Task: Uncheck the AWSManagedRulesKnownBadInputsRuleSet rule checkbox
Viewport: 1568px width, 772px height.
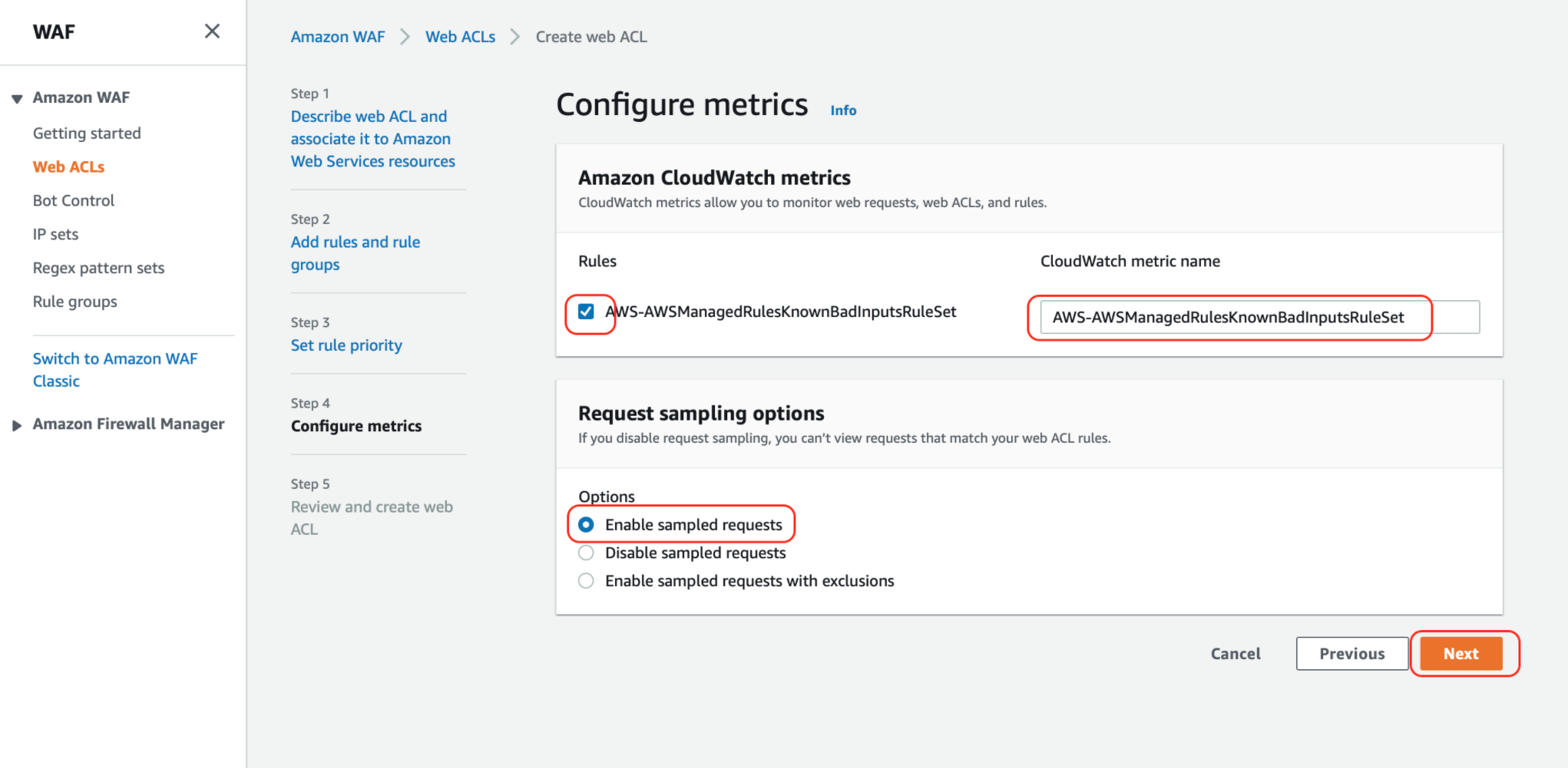Action: (x=586, y=312)
